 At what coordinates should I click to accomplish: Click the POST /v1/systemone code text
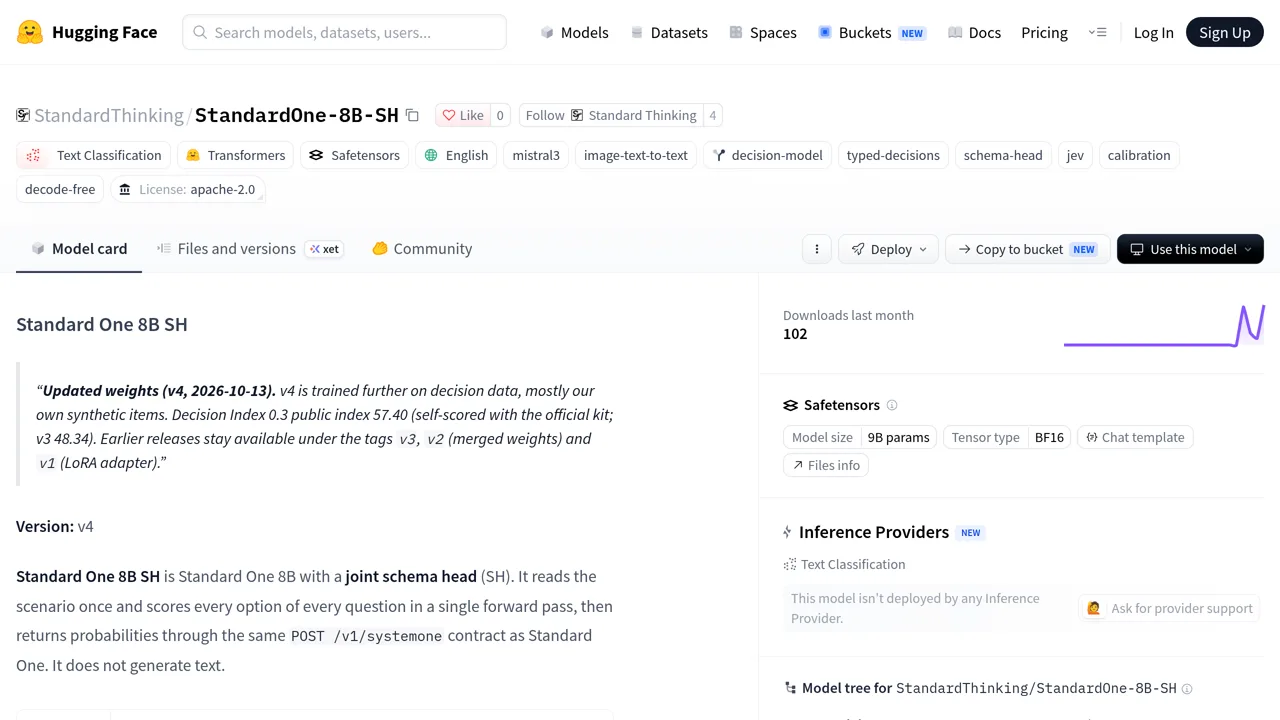tap(366, 636)
